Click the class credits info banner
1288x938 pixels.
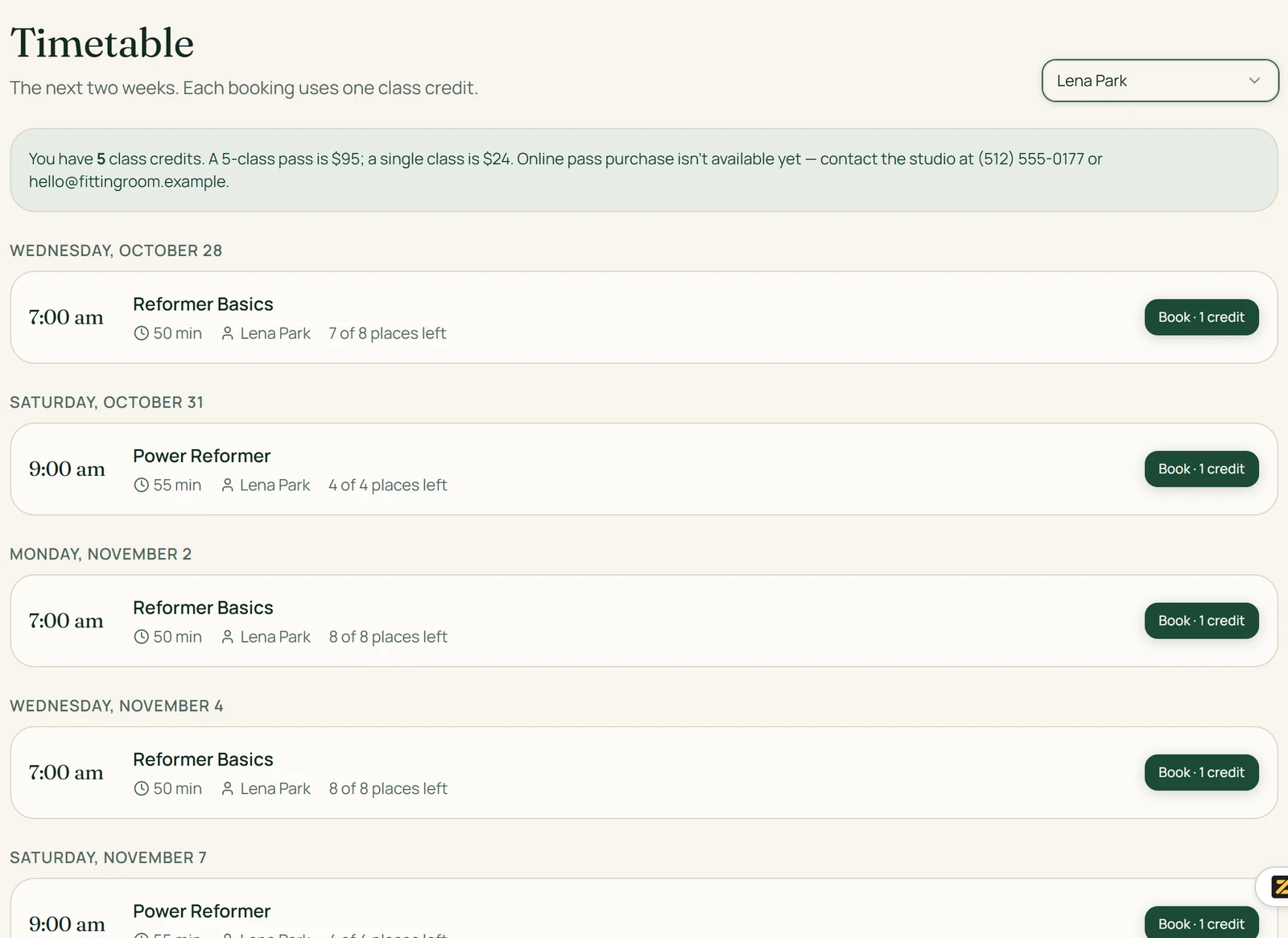coord(644,170)
